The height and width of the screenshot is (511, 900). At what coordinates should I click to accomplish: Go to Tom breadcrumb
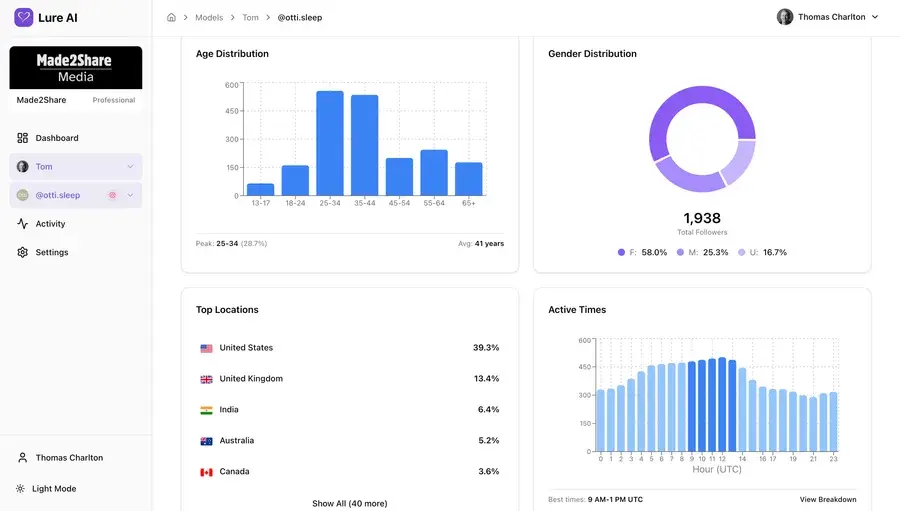pos(250,17)
